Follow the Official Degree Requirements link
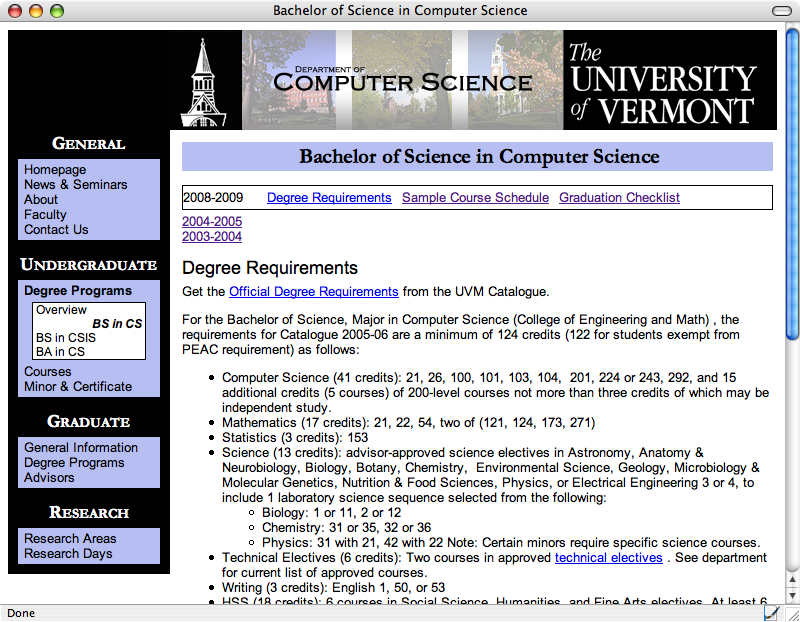This screenshot has height=622, width=800. pos(314,291)
